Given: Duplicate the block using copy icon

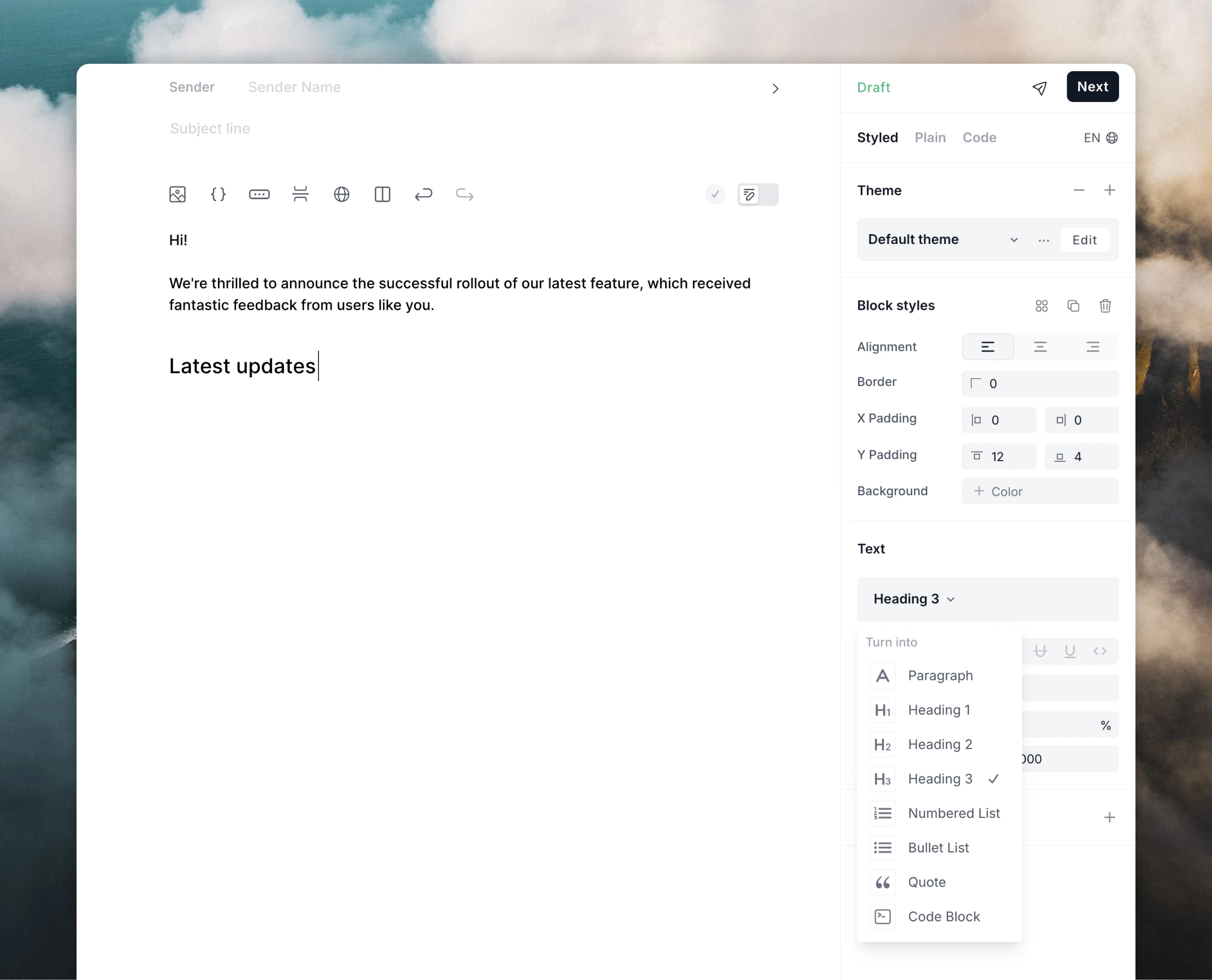Looking at the screenshot, I should 1073,306.
